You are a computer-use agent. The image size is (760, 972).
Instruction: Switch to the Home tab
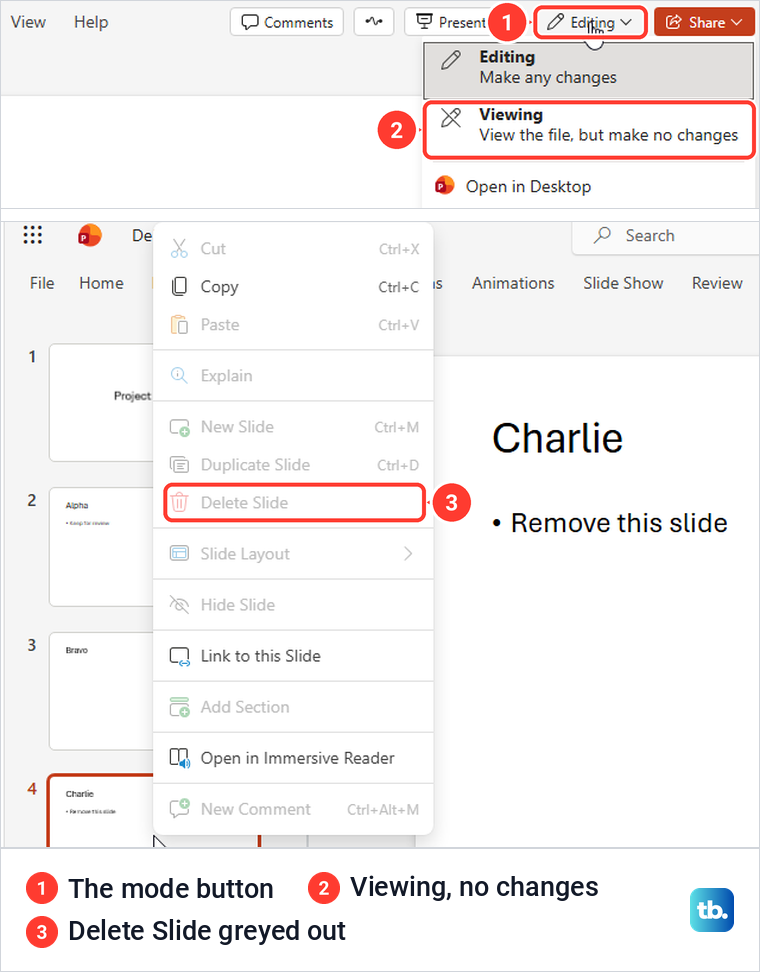coord(101,283)
